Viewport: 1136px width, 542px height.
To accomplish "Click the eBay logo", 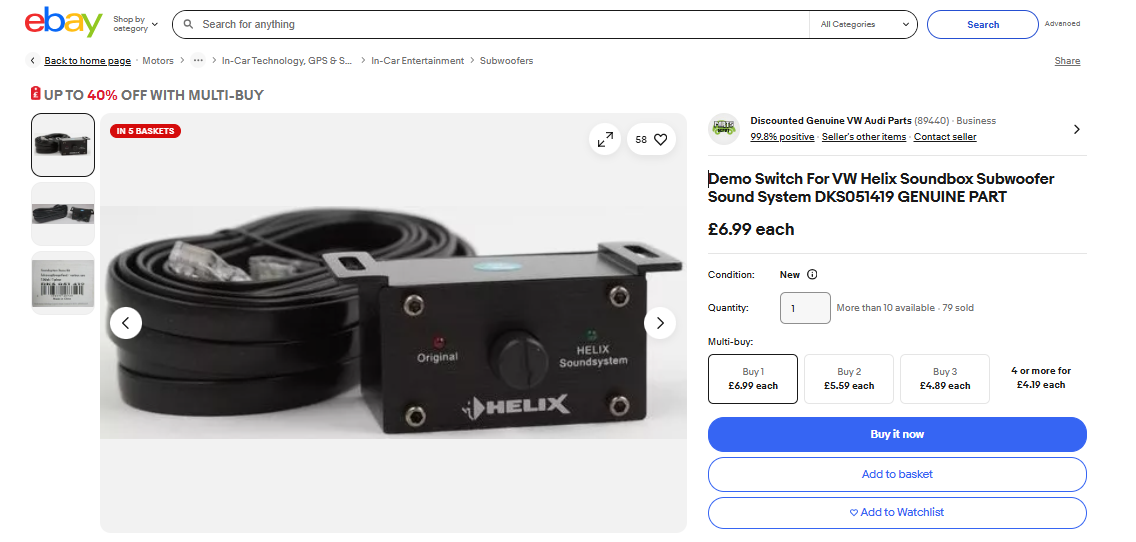I will point(63,24).
